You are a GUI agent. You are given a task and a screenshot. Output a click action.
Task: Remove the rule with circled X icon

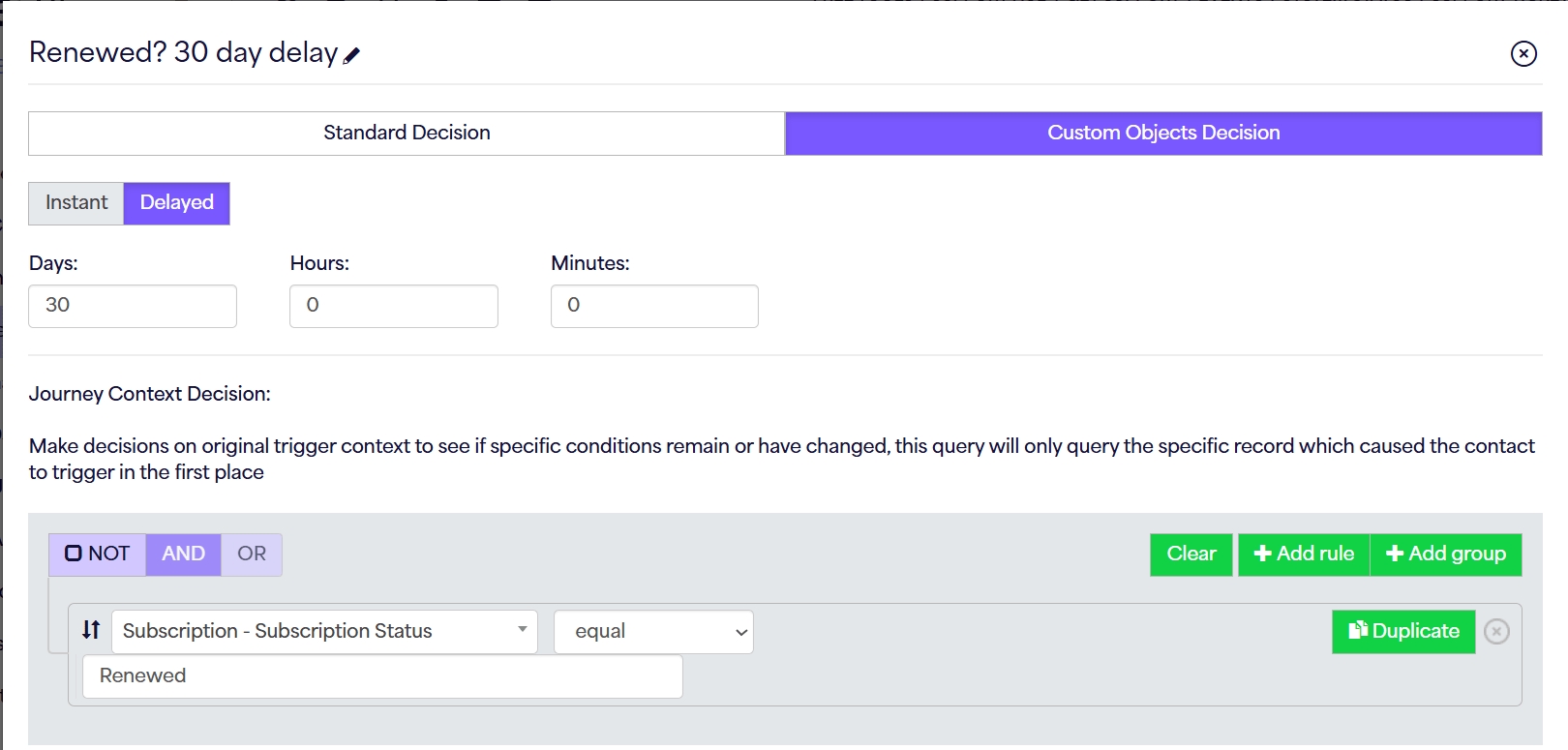[x=1496, y=632]
